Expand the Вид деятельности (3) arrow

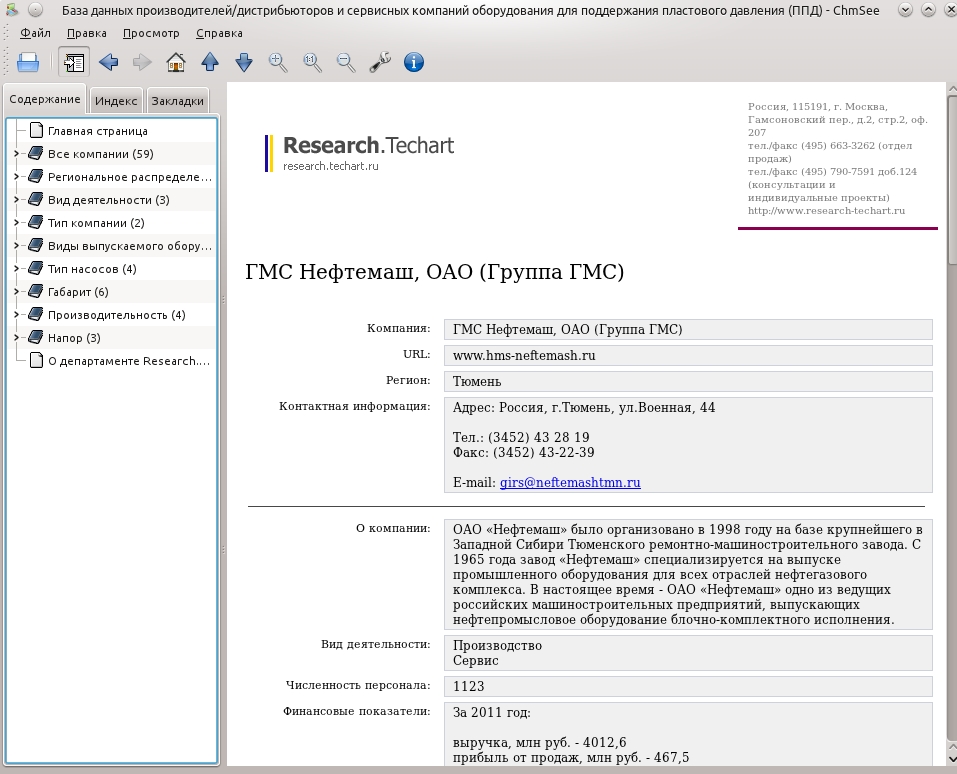pyautogui.click(x=16, y=200)
